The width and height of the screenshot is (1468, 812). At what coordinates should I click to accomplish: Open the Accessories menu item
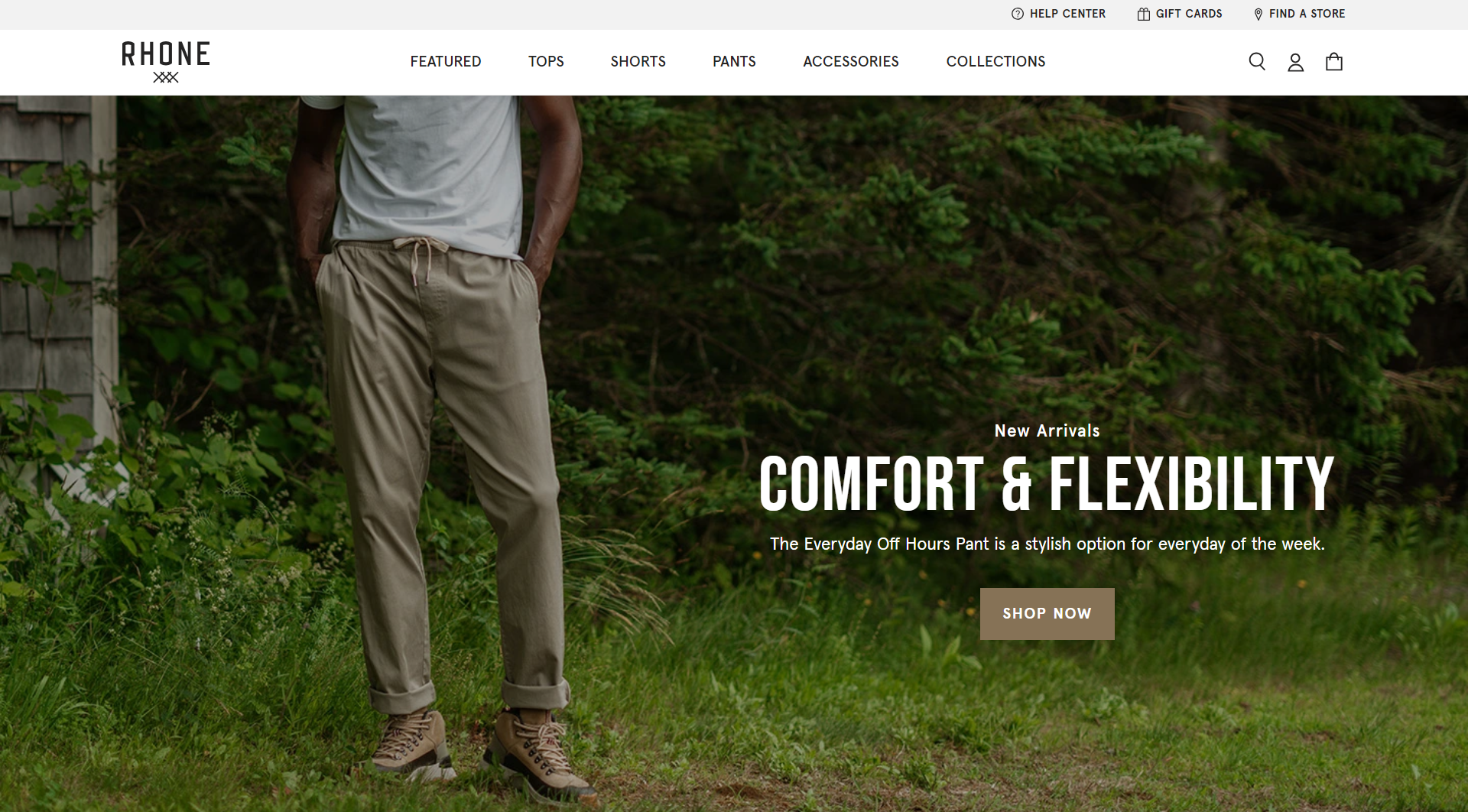(x=851, y=61)
